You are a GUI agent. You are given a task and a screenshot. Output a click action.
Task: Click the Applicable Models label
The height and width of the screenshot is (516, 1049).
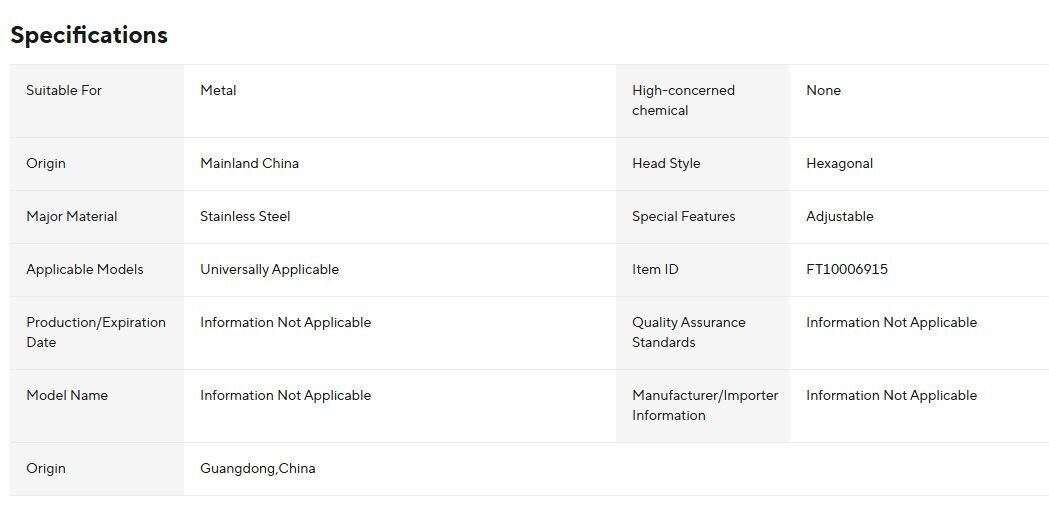pos(85,269)
